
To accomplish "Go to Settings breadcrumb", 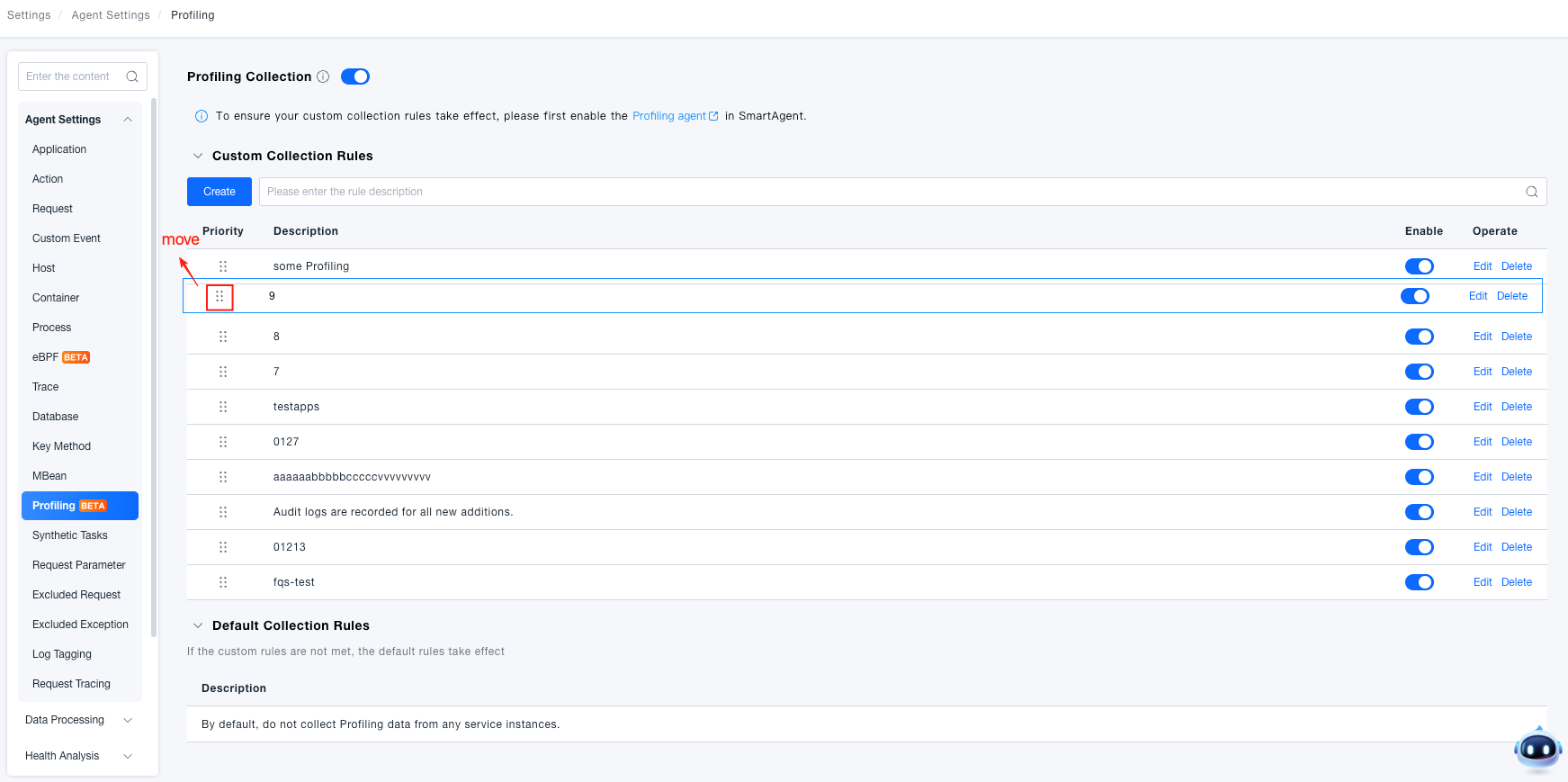I will [29, 15].
